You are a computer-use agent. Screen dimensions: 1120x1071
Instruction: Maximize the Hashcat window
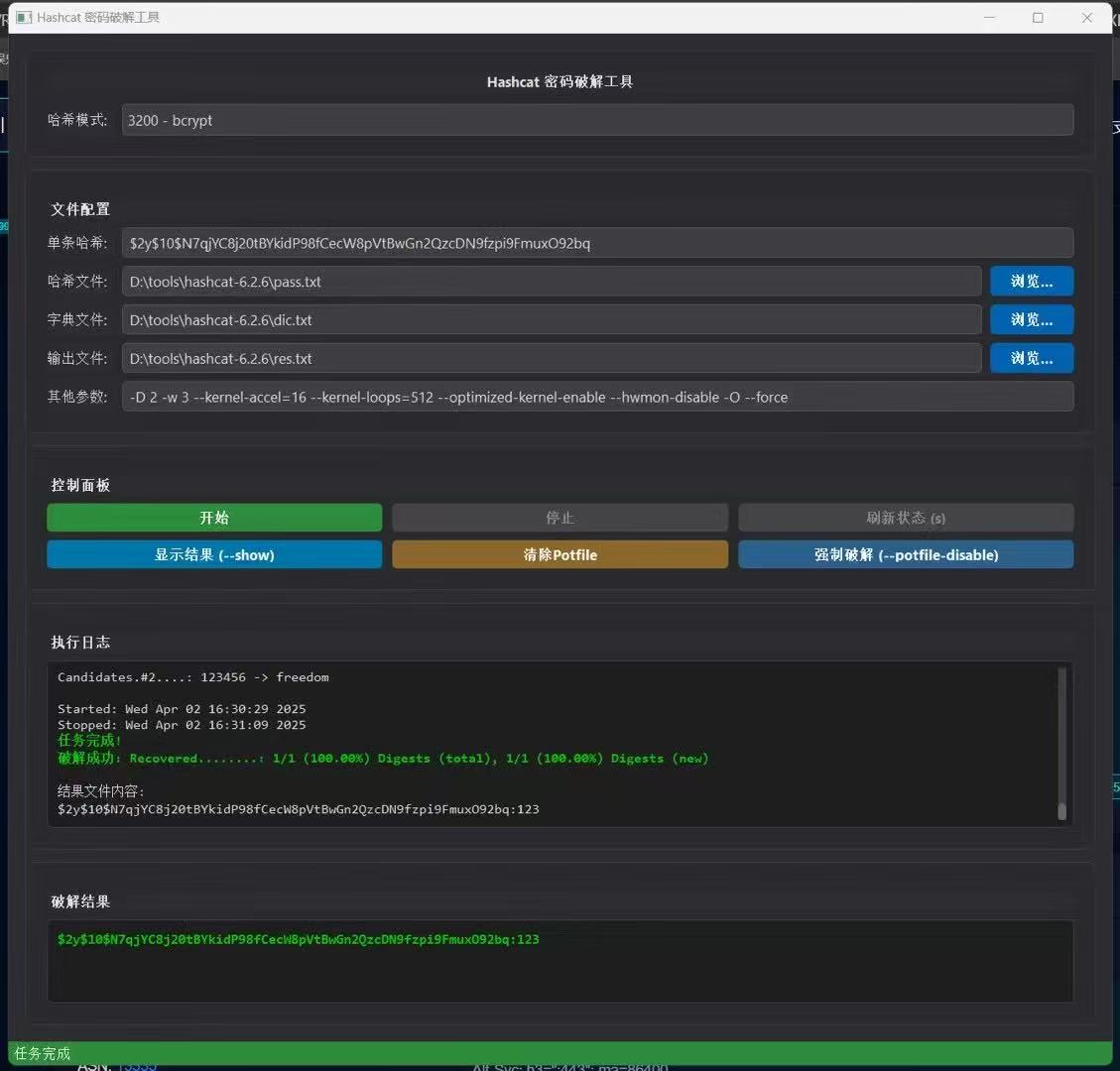pyautogui.click(x=1038, y=17)
